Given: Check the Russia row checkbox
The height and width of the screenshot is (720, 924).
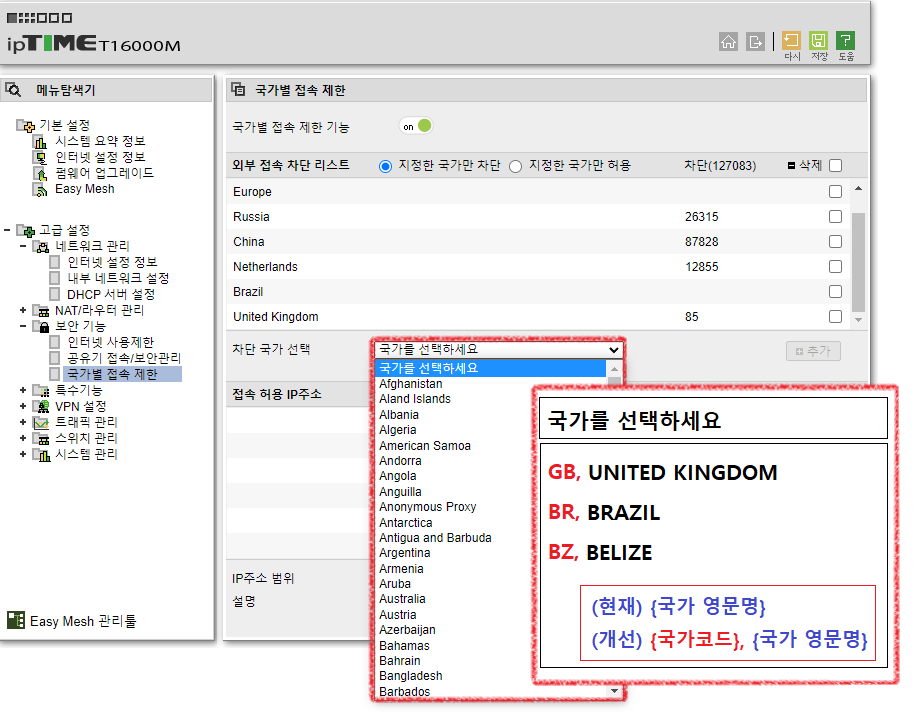Looking at the screenshot, I should click(835, 216).
